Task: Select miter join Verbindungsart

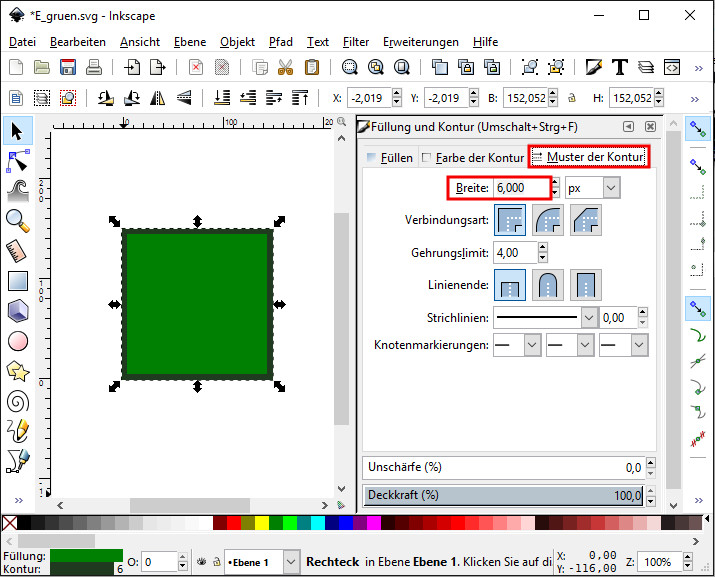Action: (x=510, y=220)
